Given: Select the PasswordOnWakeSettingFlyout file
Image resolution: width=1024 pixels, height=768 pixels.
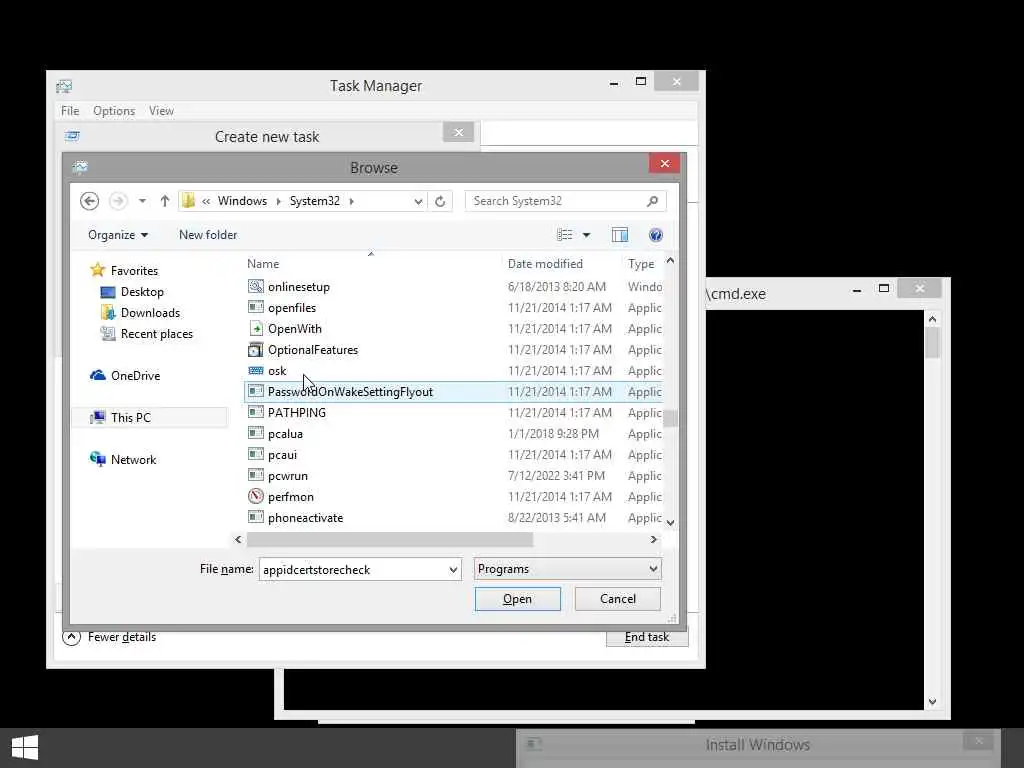Looking at the screenshot, I should tap(453, 391).
